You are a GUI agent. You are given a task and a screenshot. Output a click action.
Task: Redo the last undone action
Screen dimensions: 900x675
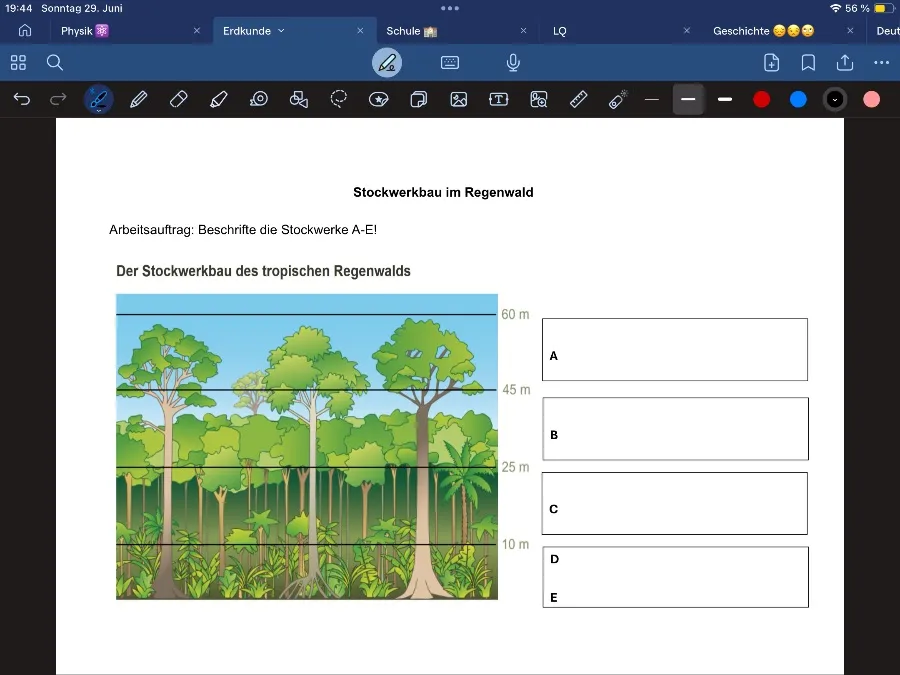tap(58, 99)
